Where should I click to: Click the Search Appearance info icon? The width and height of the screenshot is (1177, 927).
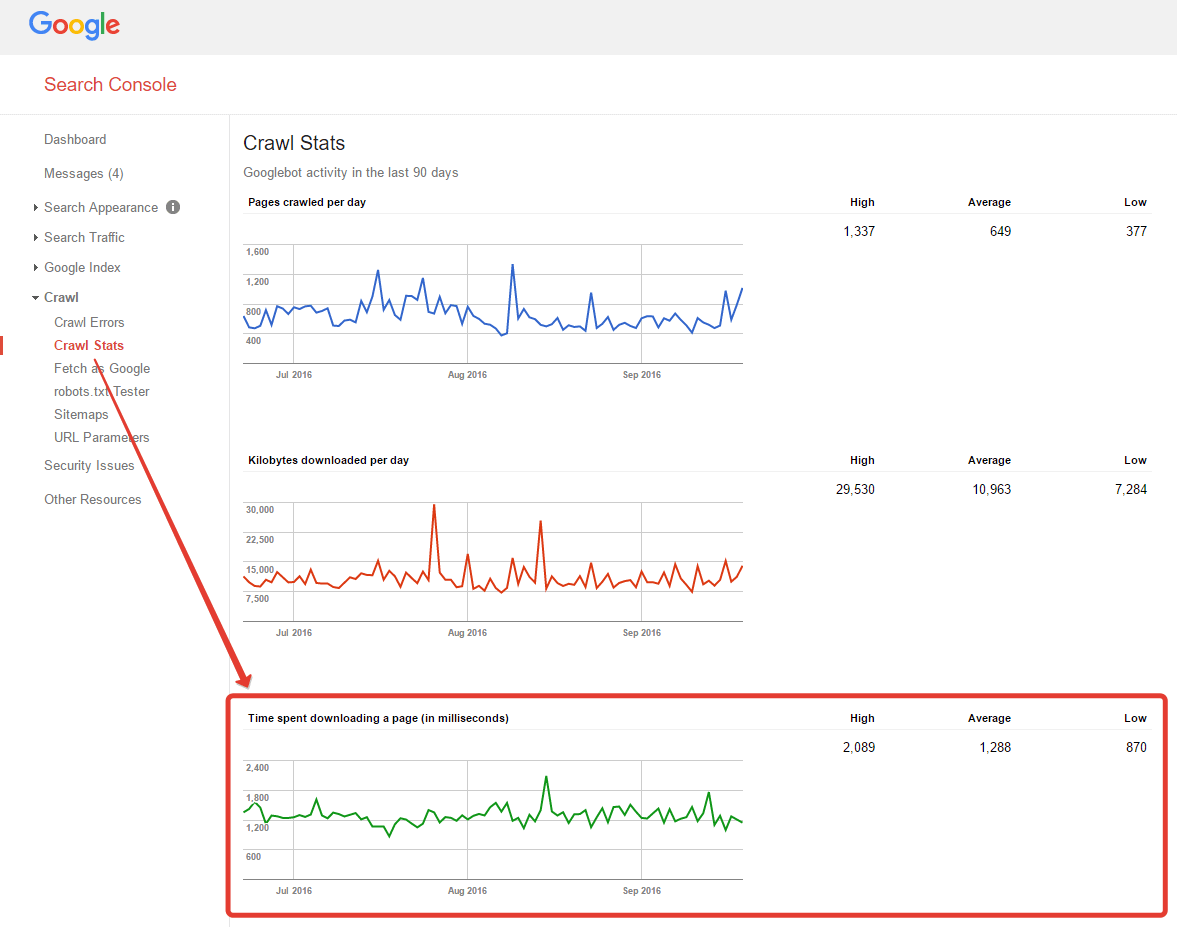point(173,207)
